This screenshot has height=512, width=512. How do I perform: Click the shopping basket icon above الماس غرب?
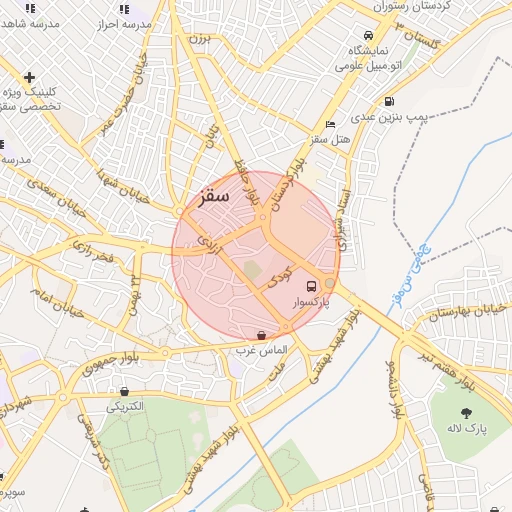(261, 335)
